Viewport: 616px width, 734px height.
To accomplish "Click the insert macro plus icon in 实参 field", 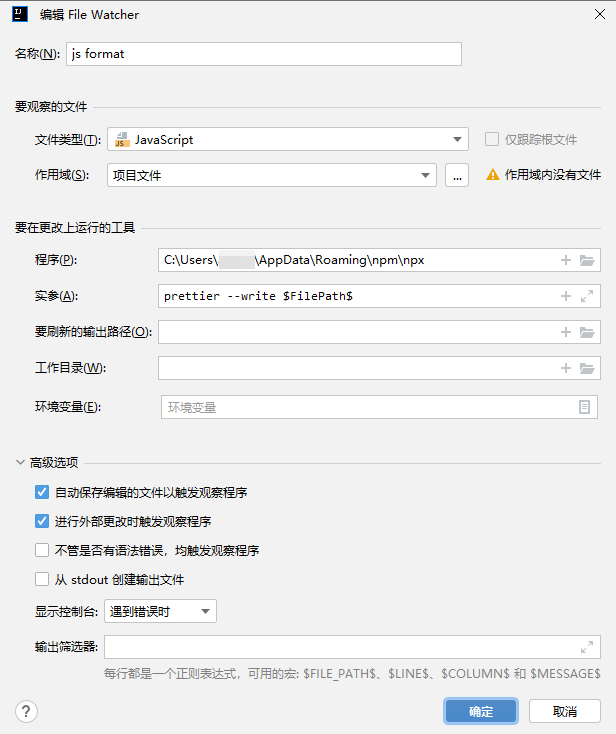I will tap(566, 296).
